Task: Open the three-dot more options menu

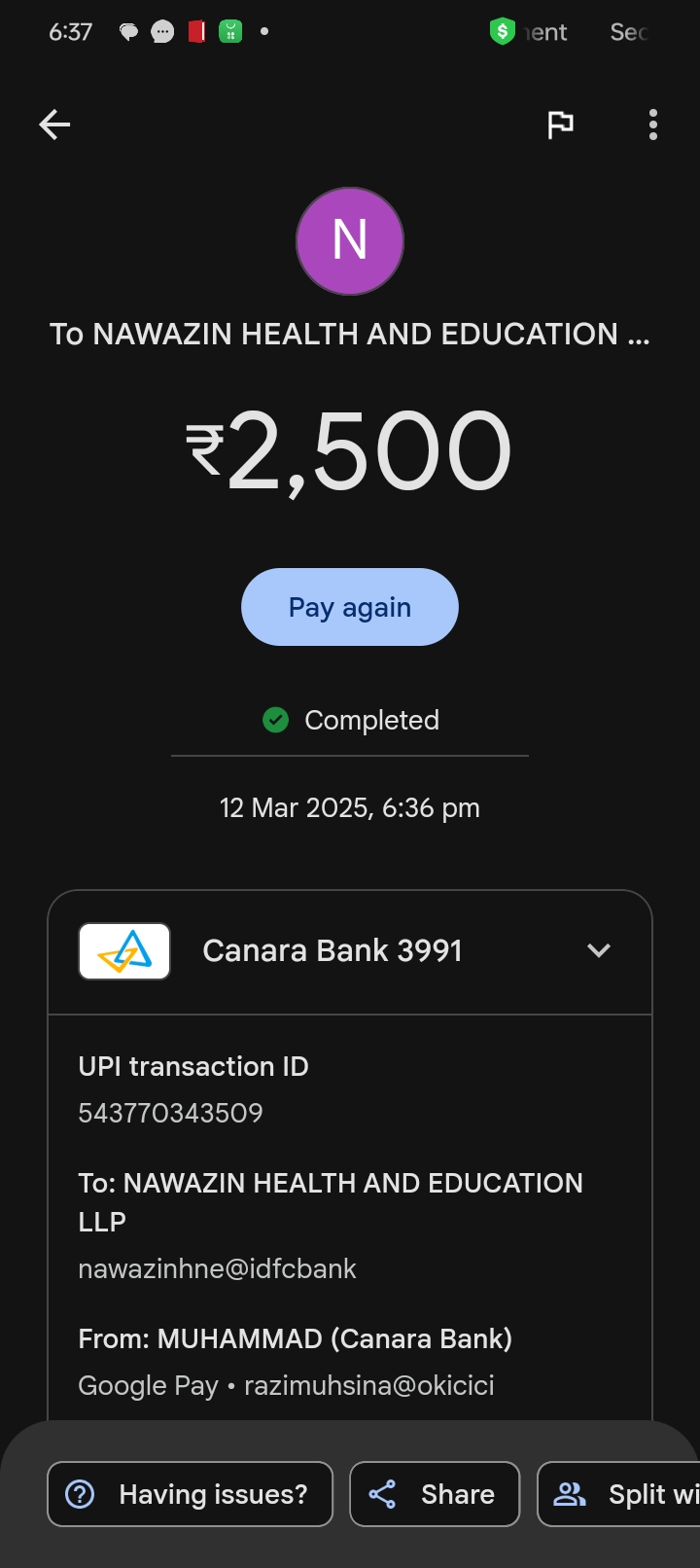Action: (x=653, y=125)
